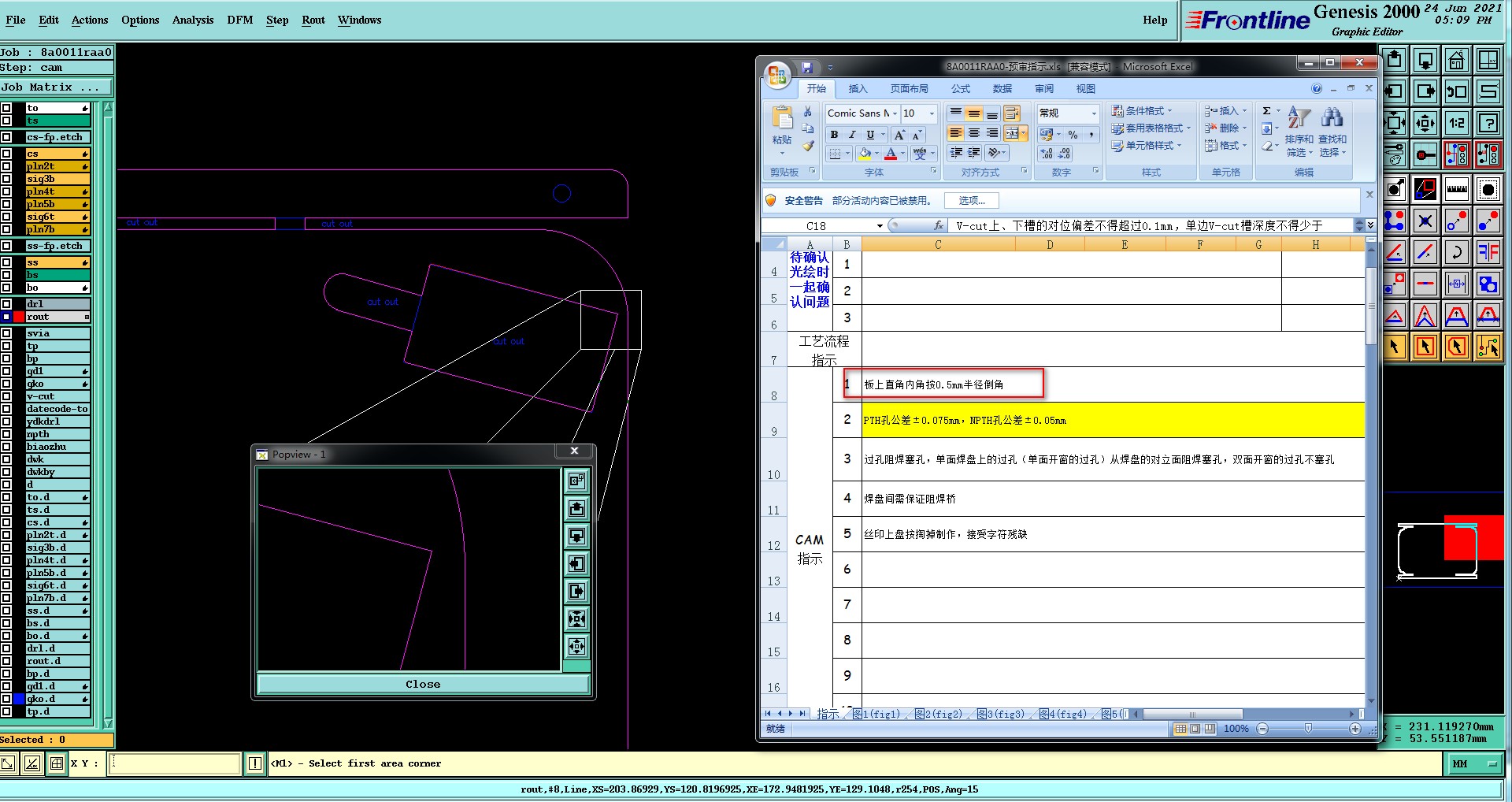Open the number format 常规 dropdown
1512x802 pixels.
(x=1093, y=113)
